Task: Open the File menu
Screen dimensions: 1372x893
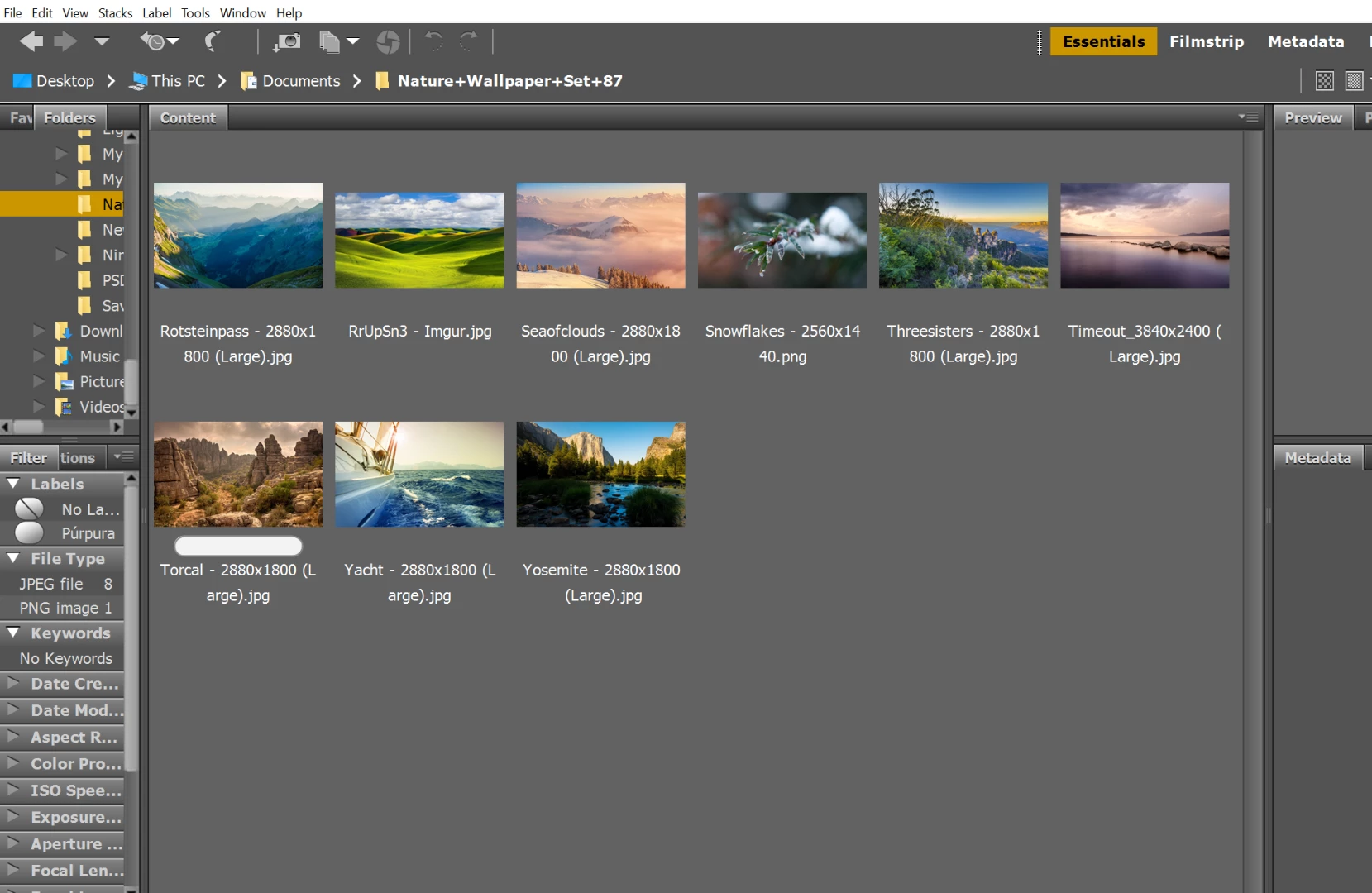Action: pyautogui.click(x=12, y=12)
